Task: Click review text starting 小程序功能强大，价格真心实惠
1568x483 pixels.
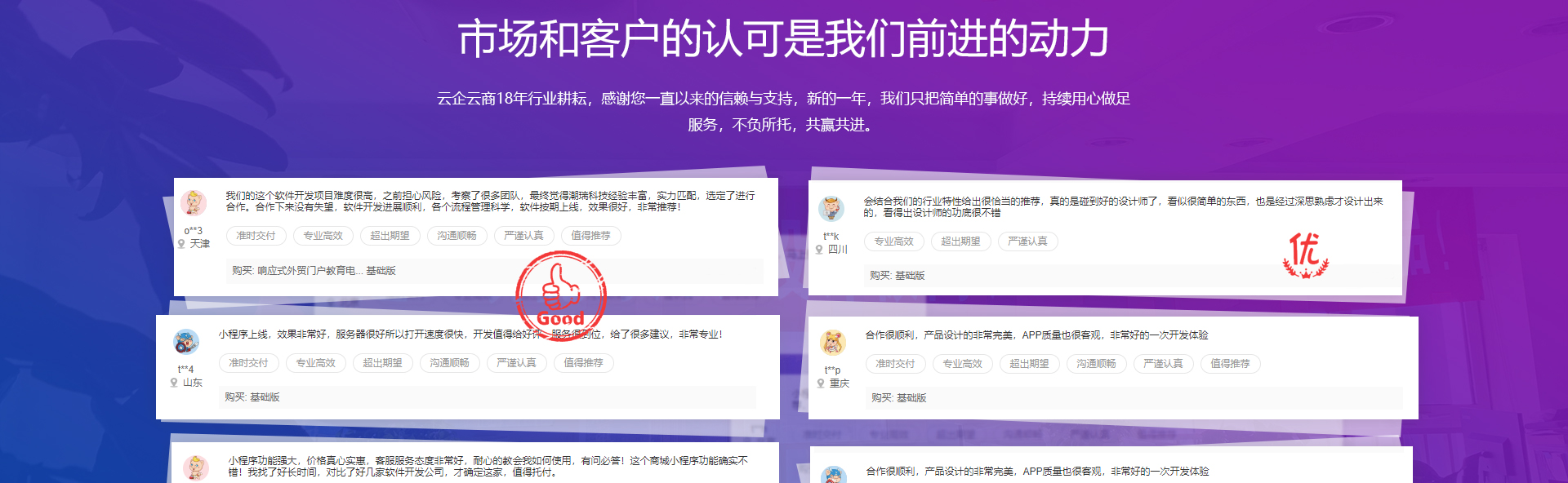Action: tap(488, 467)
